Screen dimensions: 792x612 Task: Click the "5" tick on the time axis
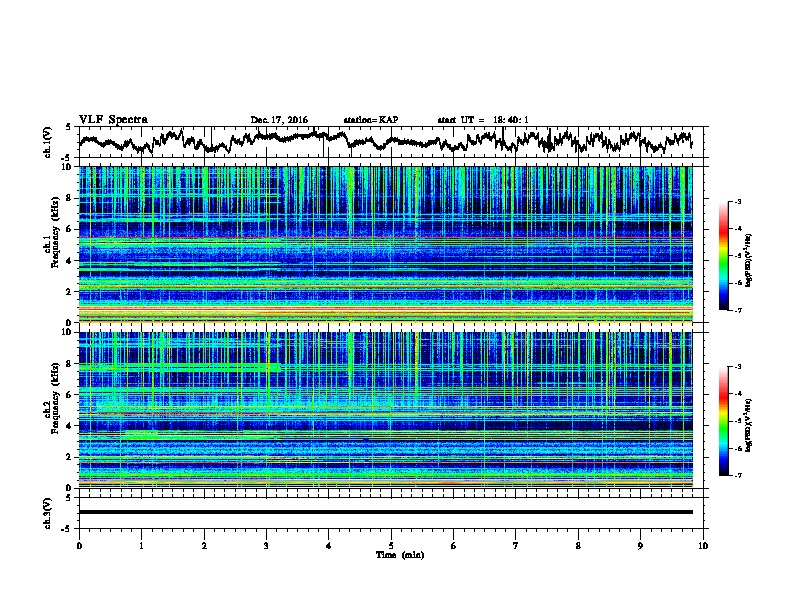391,546
